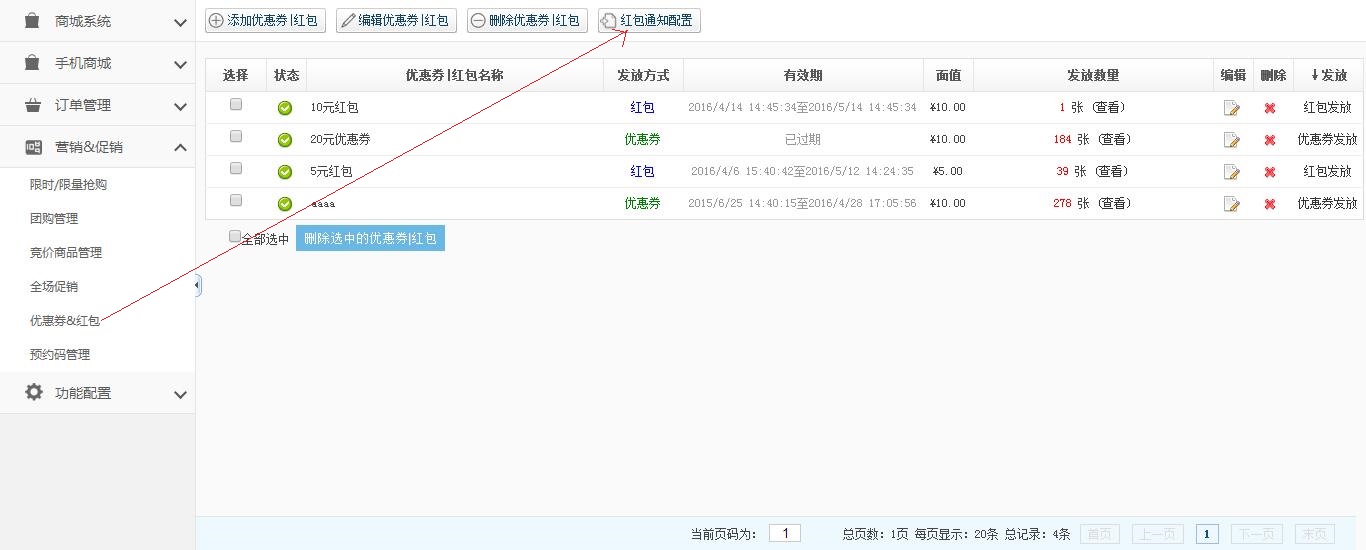This screenshot has width=1366, height=550.
Task: View issued count for 10元红包 (查看)
Action: pos(1111,107)
